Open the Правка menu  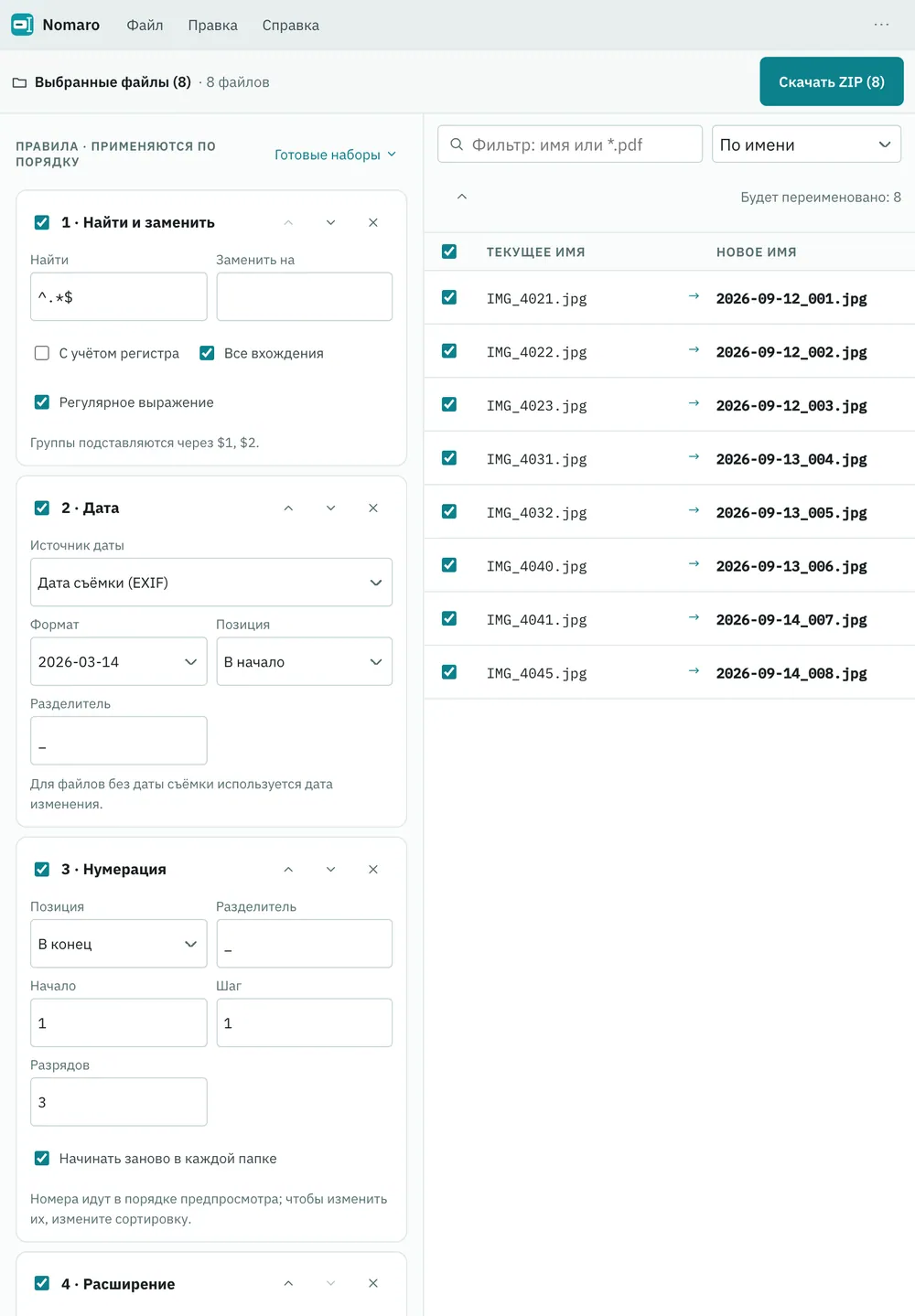click(x=212, y=25)
